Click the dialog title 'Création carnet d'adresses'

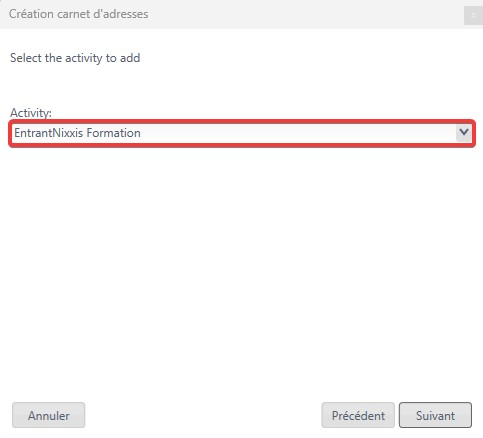79,14
